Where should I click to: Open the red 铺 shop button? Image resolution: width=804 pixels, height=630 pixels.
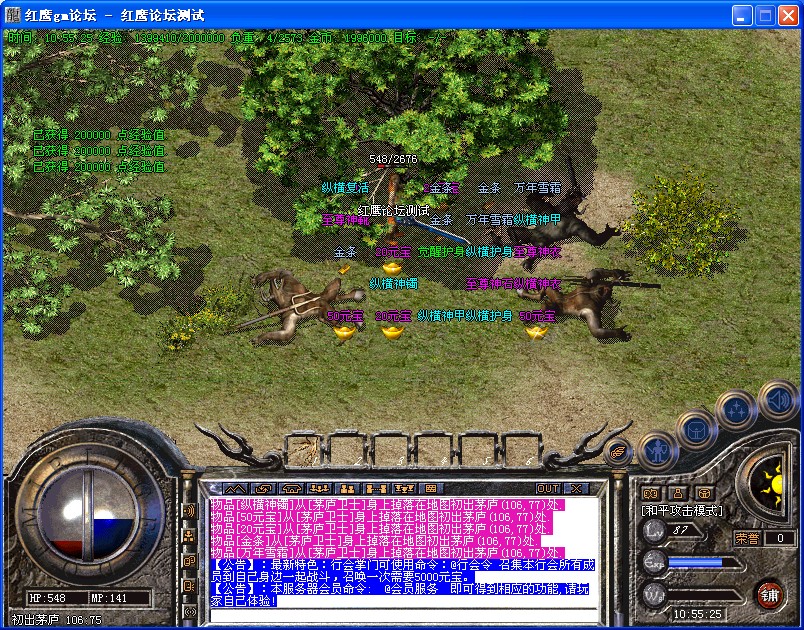pos(769,596)
